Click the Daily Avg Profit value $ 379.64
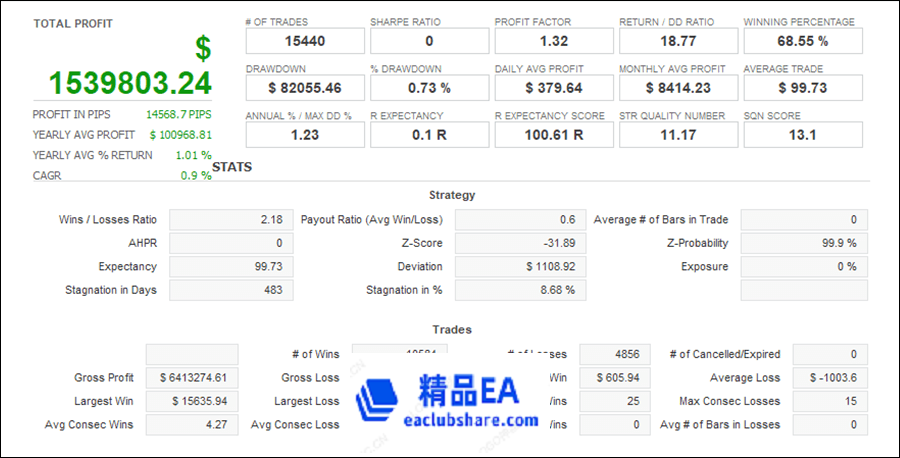 (554, 88)
